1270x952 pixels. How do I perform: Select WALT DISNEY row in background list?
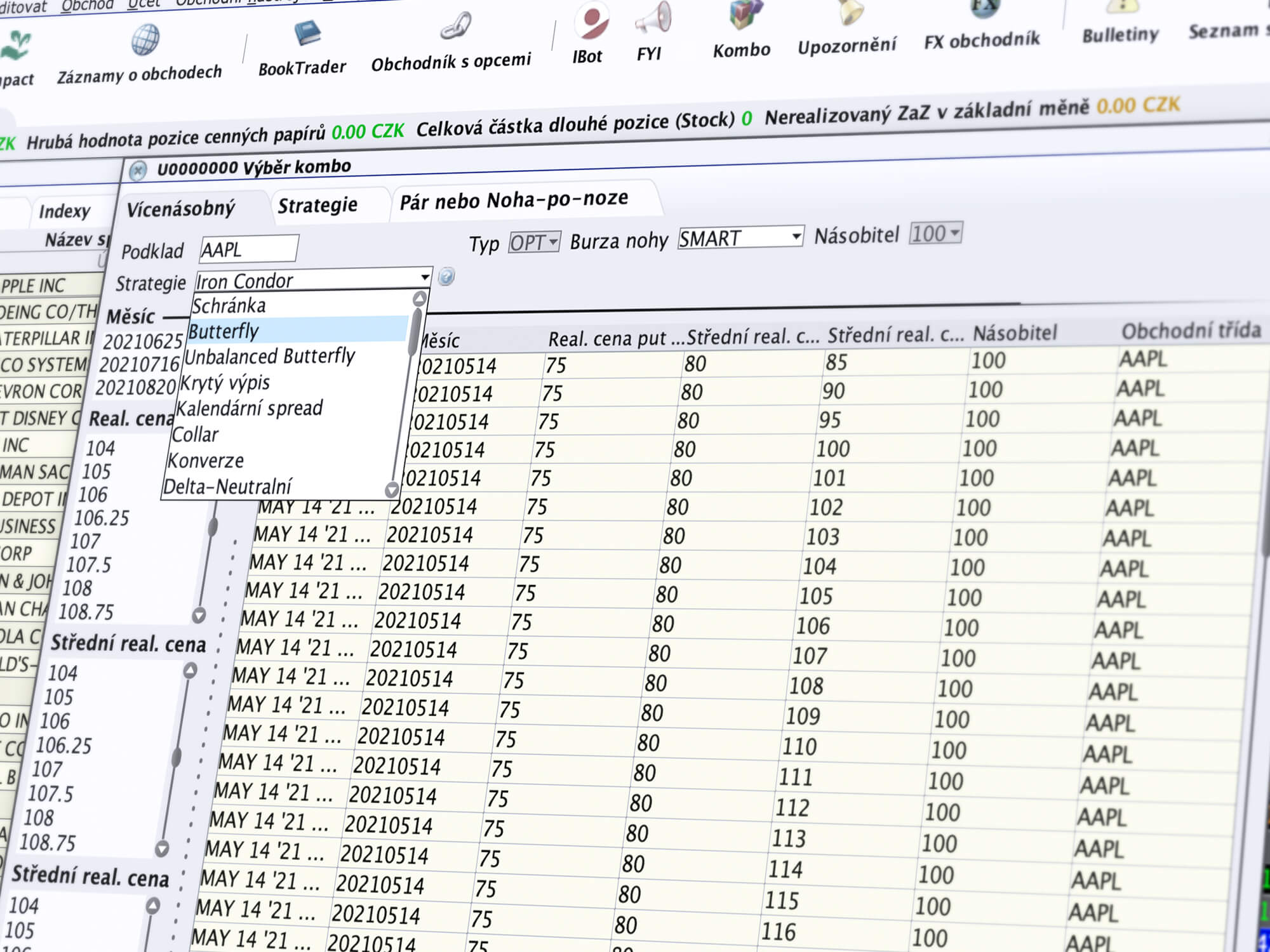[40, 419]
